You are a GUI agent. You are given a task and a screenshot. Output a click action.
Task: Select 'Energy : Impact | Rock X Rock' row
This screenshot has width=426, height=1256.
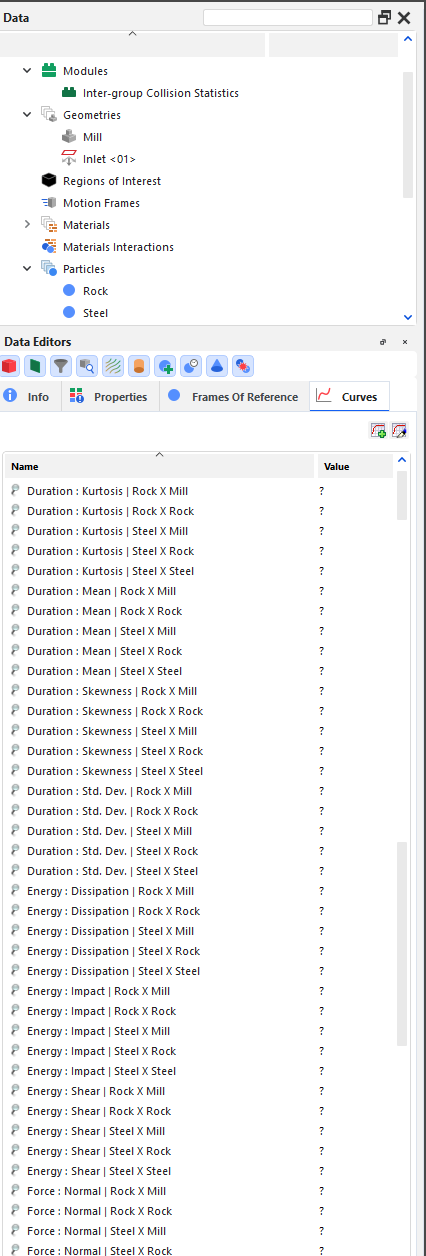tap(200, 1011)
